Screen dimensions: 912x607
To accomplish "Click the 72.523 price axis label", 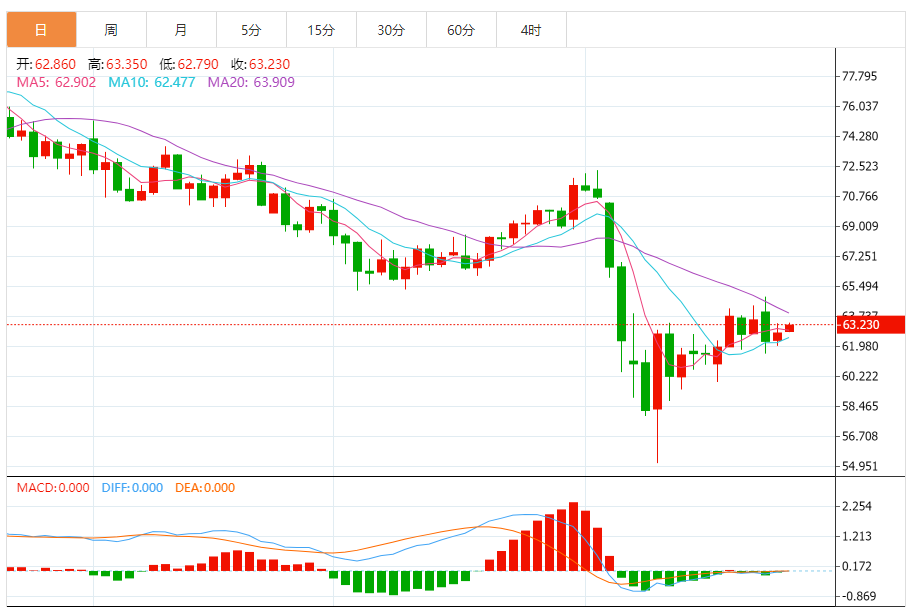I will point(860,166).
